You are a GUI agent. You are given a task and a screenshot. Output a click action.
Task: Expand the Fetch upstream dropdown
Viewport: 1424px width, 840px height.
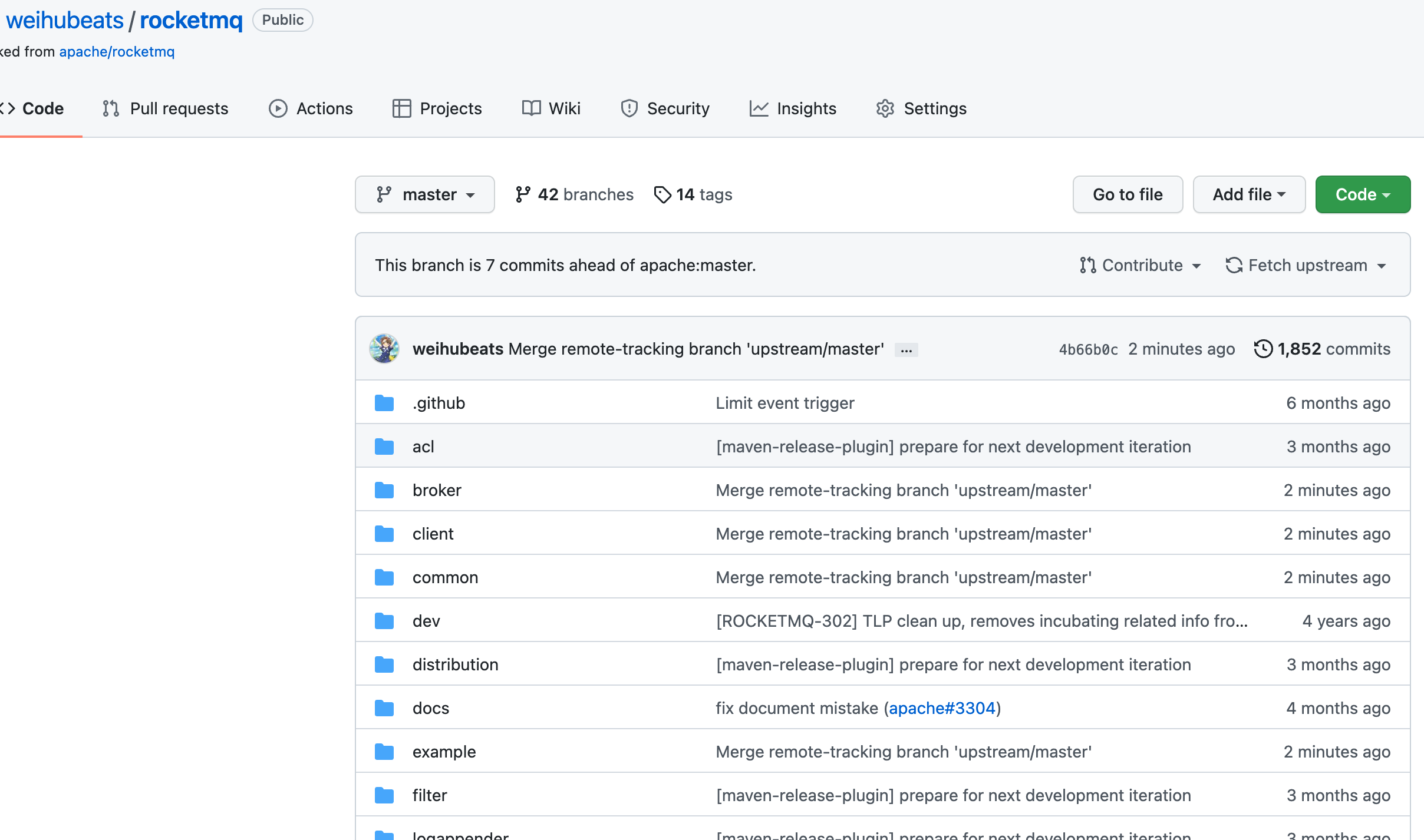1306,265
